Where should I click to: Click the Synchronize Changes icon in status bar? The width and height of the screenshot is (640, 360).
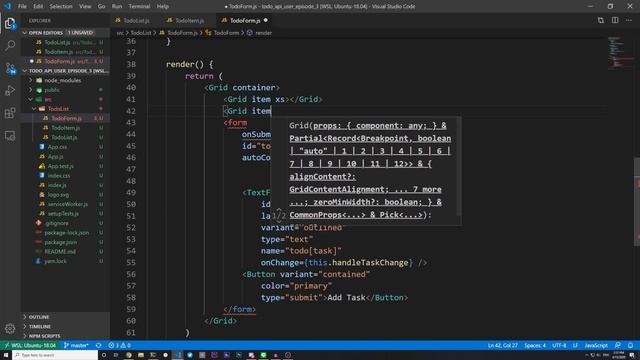[98, 345]
